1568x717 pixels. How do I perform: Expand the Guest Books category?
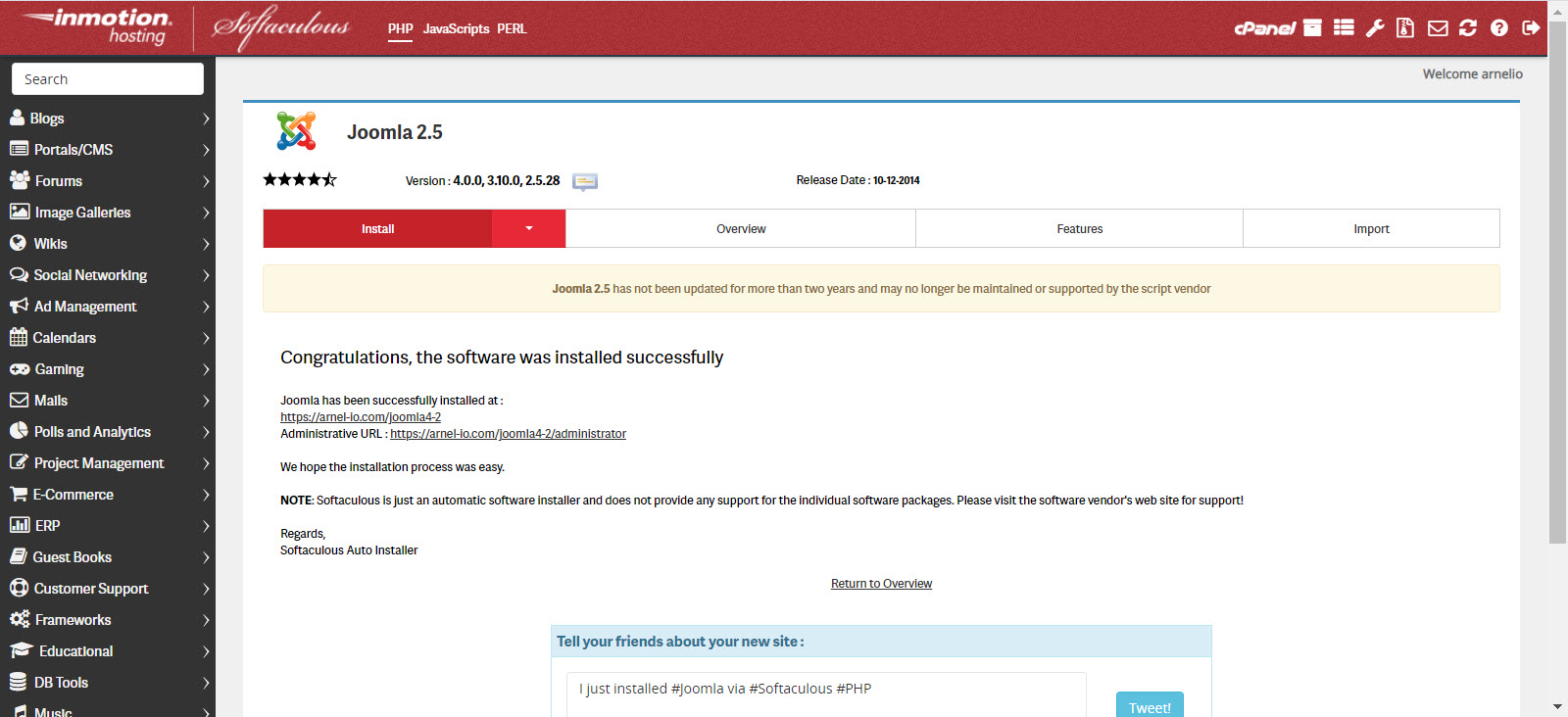click(x=206, y=557)
